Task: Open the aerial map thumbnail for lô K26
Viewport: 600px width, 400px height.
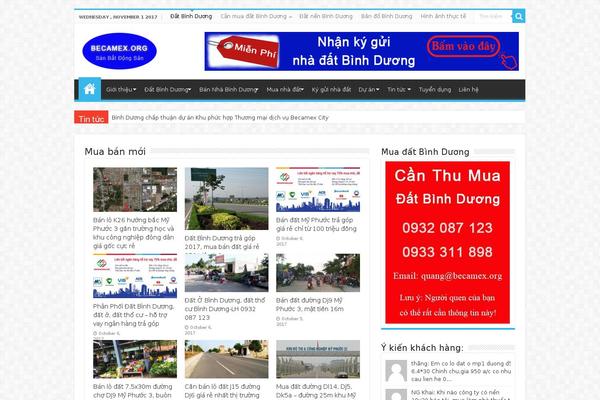Action: [135, 189]
